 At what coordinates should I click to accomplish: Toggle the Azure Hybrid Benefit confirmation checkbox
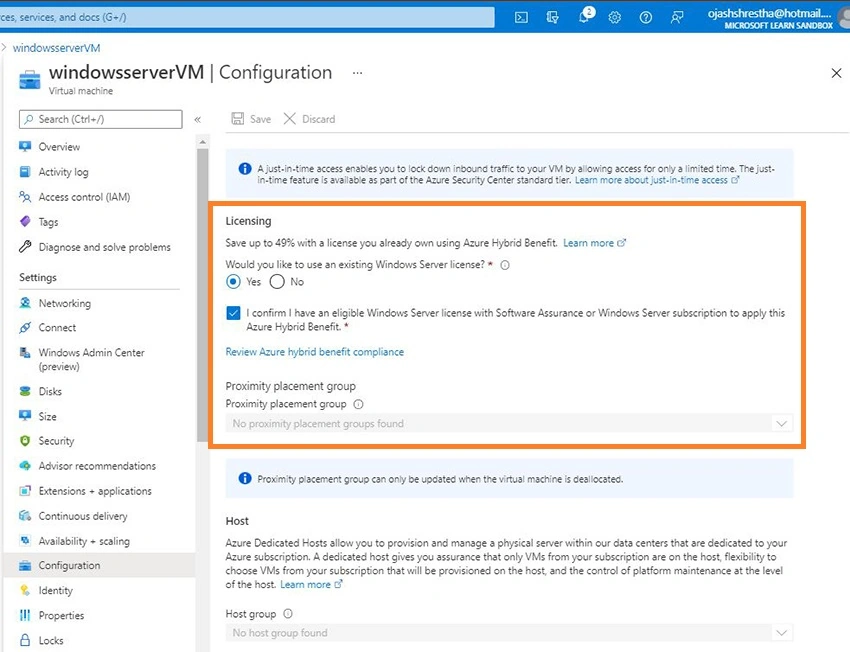pos(233,313)
